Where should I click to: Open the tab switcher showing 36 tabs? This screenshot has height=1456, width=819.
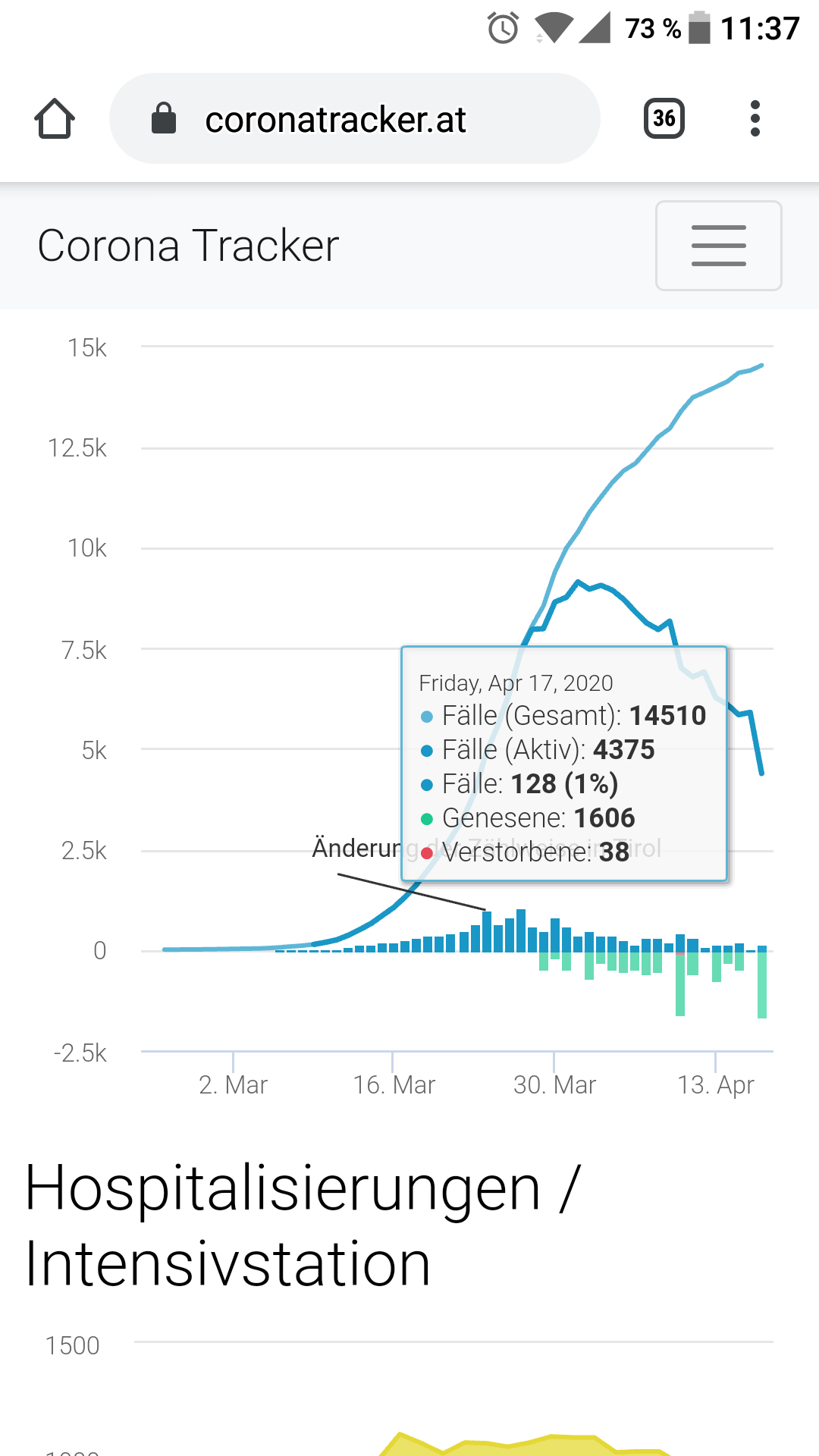664,118
